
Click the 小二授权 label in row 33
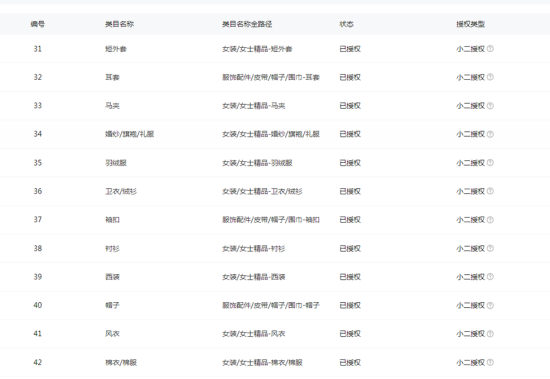click(x=470, y=106)
